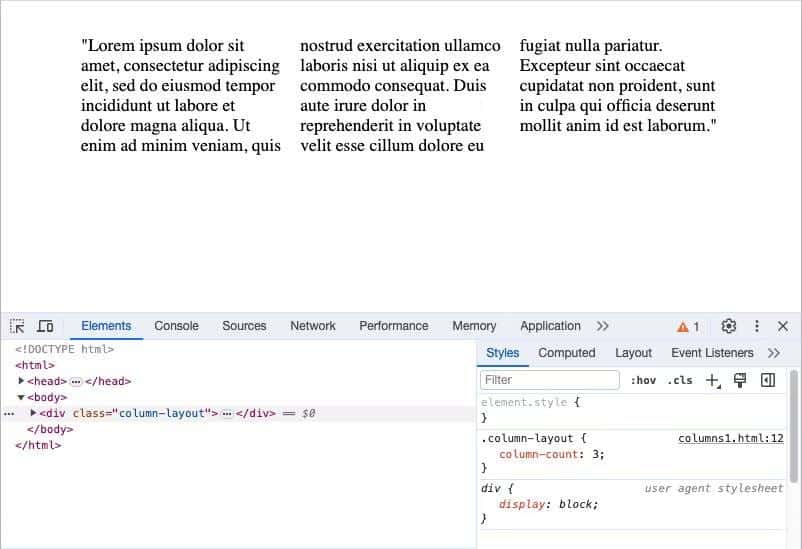Toggle element state with :hov
The height and width of the screenshot is (549, 802).
(x=643, y=380)
